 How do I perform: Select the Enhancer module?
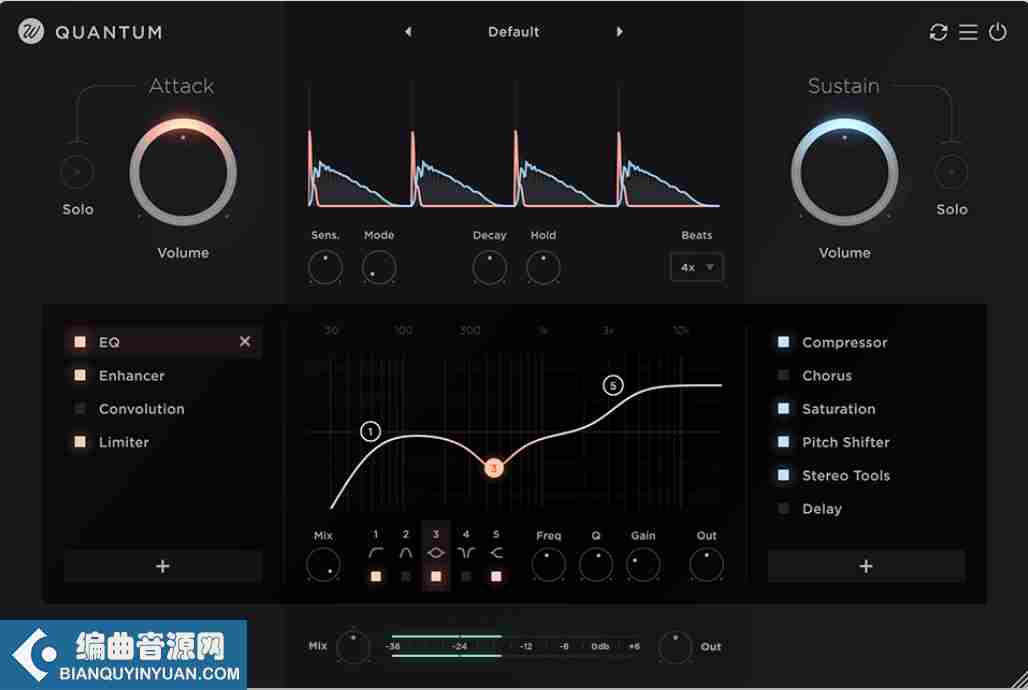click(132, 376)
